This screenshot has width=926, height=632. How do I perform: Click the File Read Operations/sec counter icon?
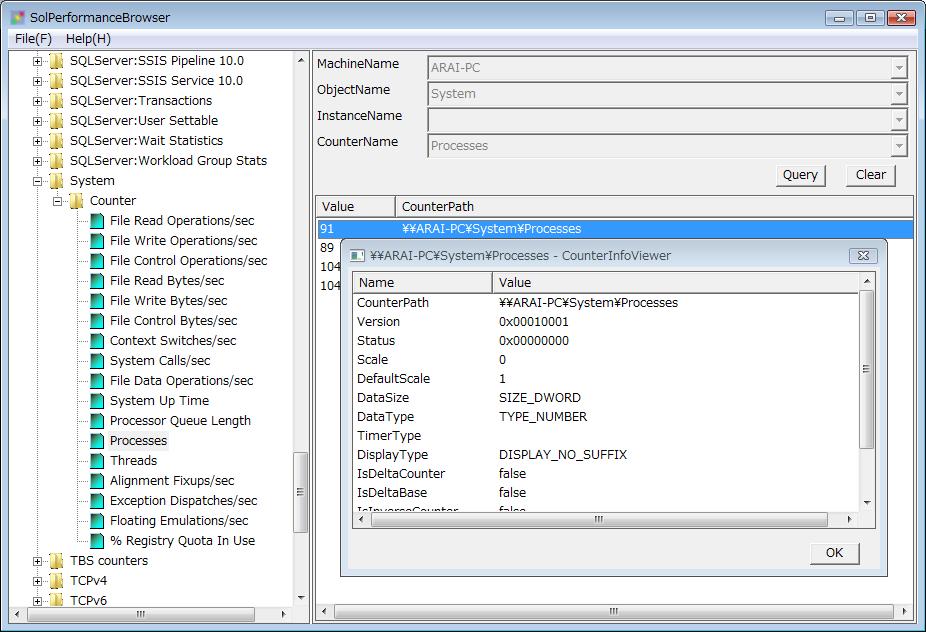point(97,221)
